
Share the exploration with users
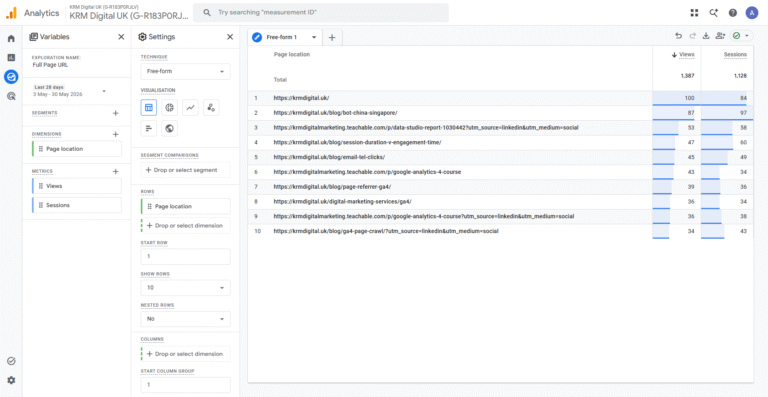(x=720, y=36)
